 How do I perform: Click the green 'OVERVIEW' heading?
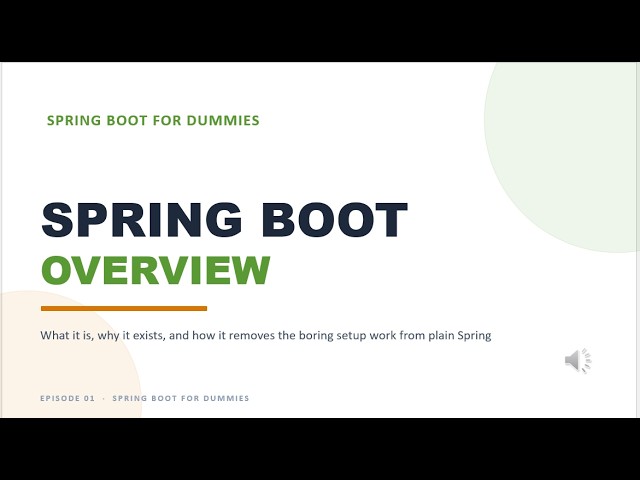(156, 270)
